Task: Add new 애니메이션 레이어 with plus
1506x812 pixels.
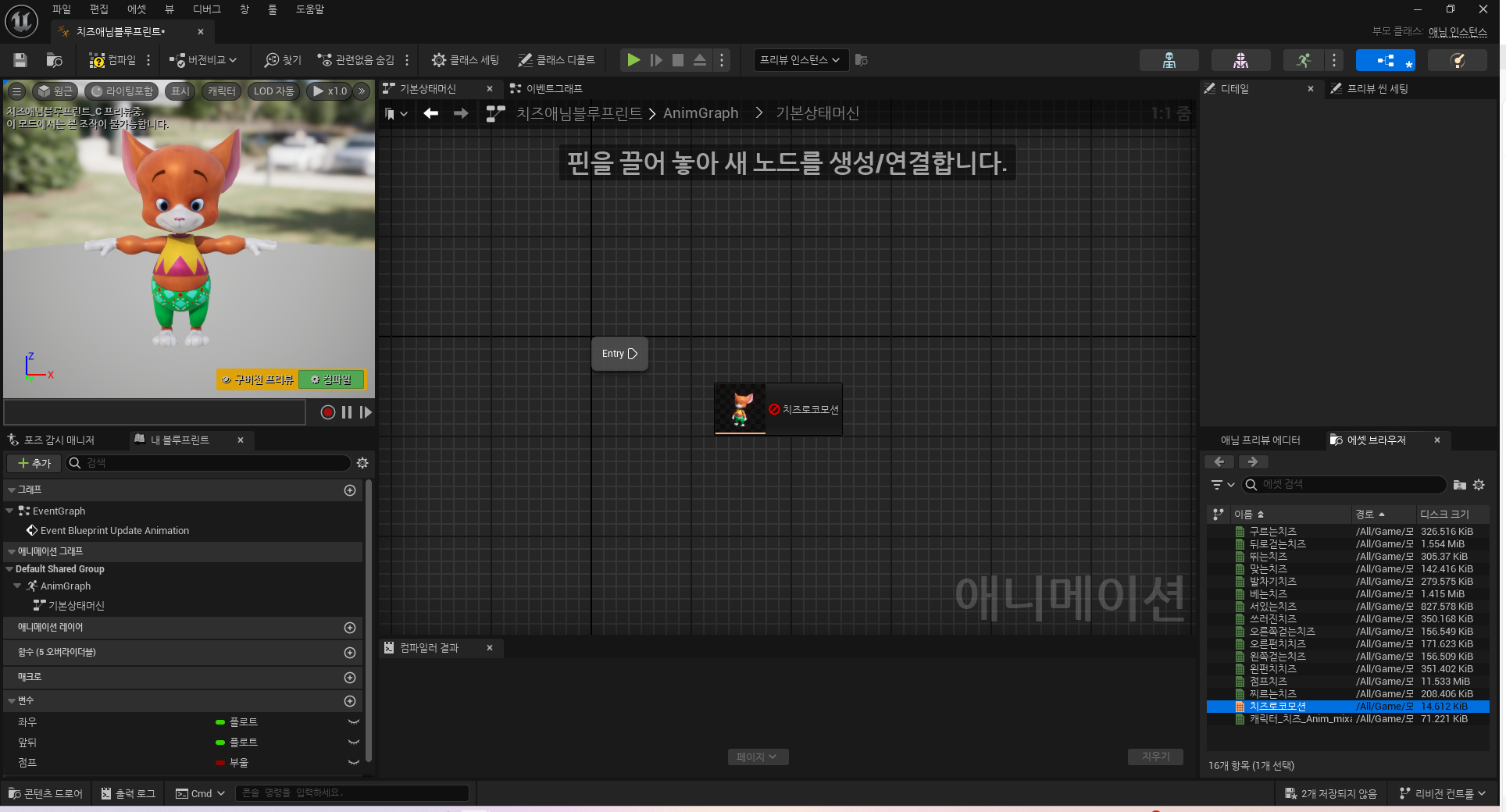Action: [350, 628]
